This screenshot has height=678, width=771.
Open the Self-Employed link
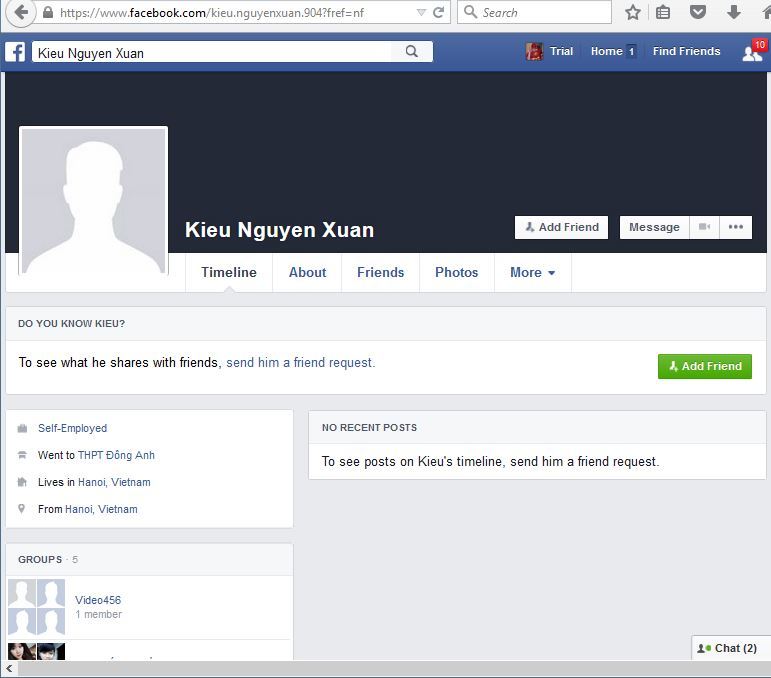point(72,428)
